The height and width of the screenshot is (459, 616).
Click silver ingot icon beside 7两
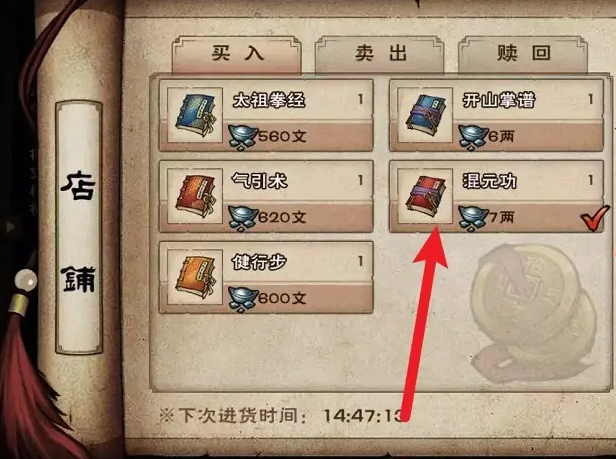pyautogui.click(x=473, y=218)
